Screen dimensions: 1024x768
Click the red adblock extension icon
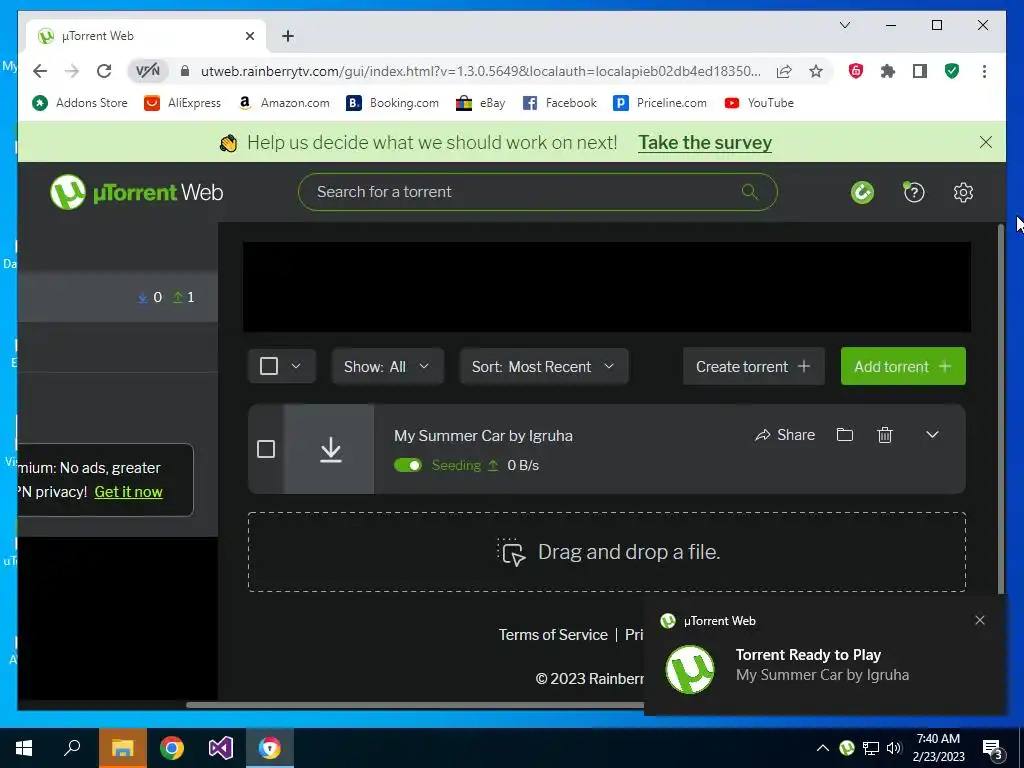coord(856,71)
